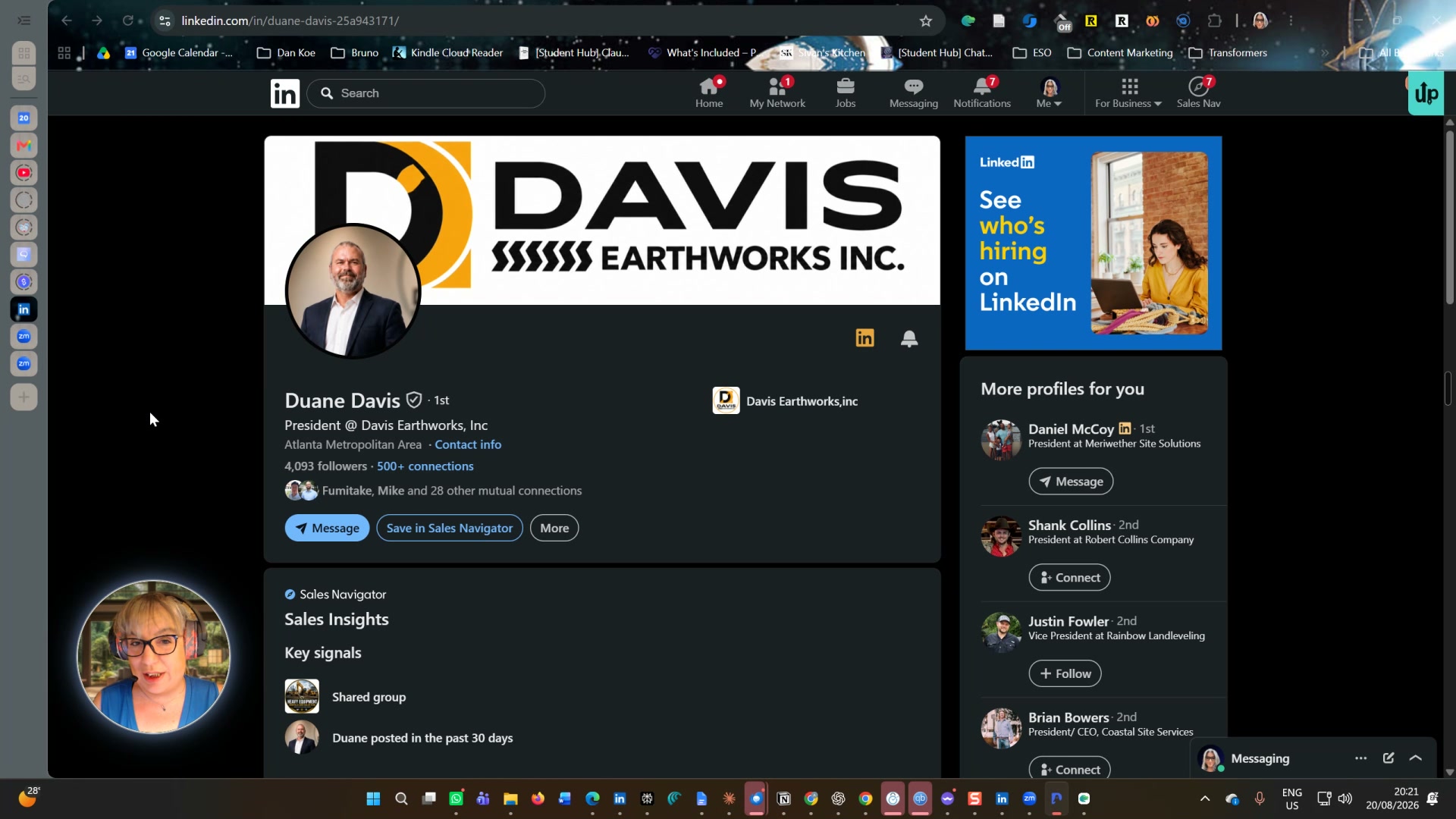1456x819 pixels.
Task: Open the Content Marketing bookmark folder
Action: click(x=1120, y=53)
